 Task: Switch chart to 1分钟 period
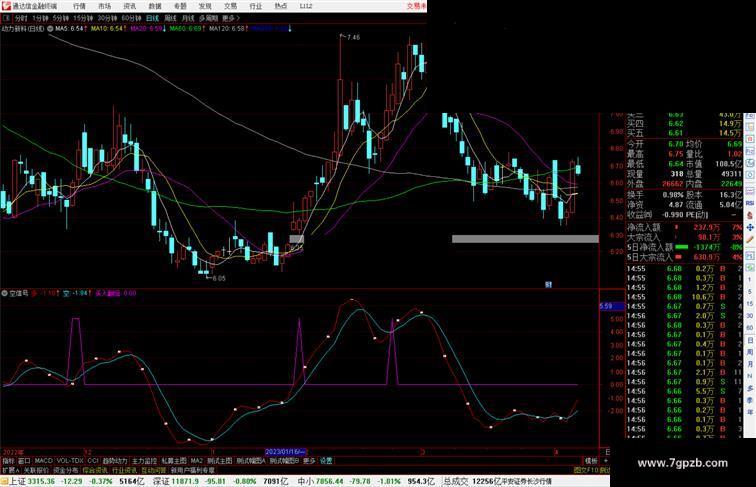[40, 18]
